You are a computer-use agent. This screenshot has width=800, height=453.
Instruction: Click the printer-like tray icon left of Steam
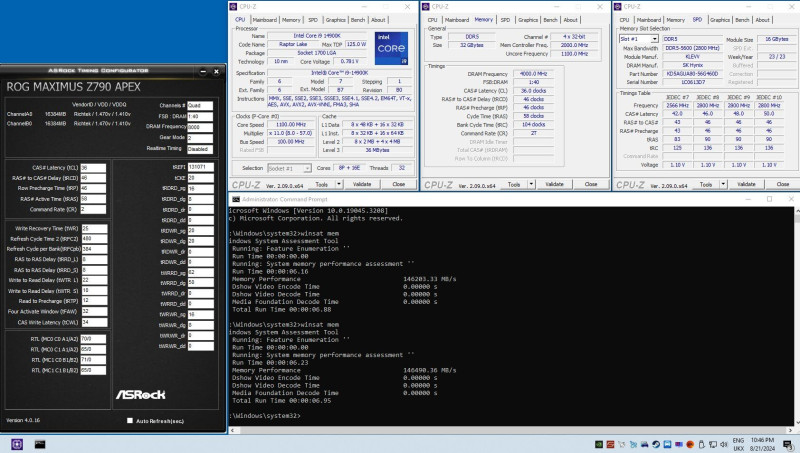(x=644, y=444)
